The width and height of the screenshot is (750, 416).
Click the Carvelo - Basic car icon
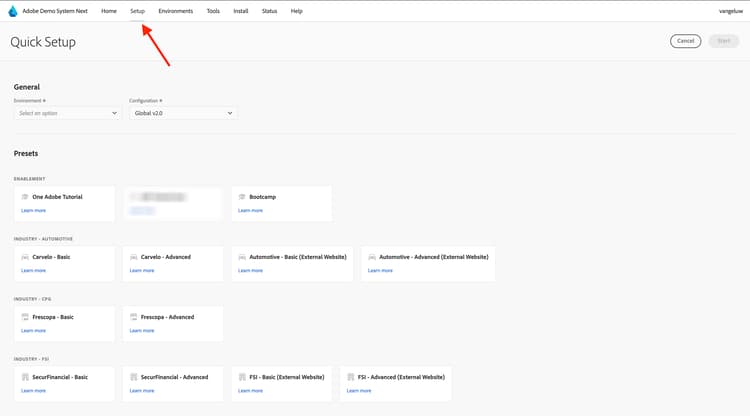coord(25,257)
